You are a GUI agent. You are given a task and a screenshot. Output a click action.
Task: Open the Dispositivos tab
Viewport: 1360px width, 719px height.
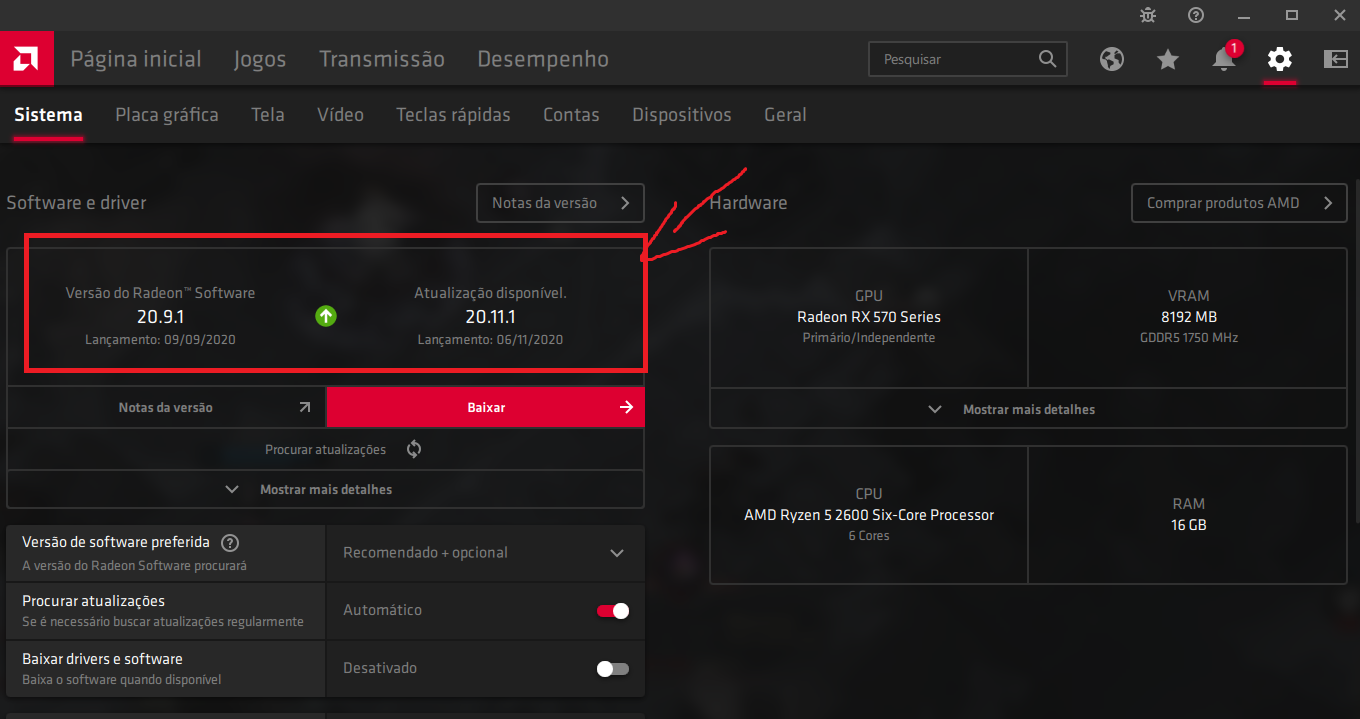point(682,115)
